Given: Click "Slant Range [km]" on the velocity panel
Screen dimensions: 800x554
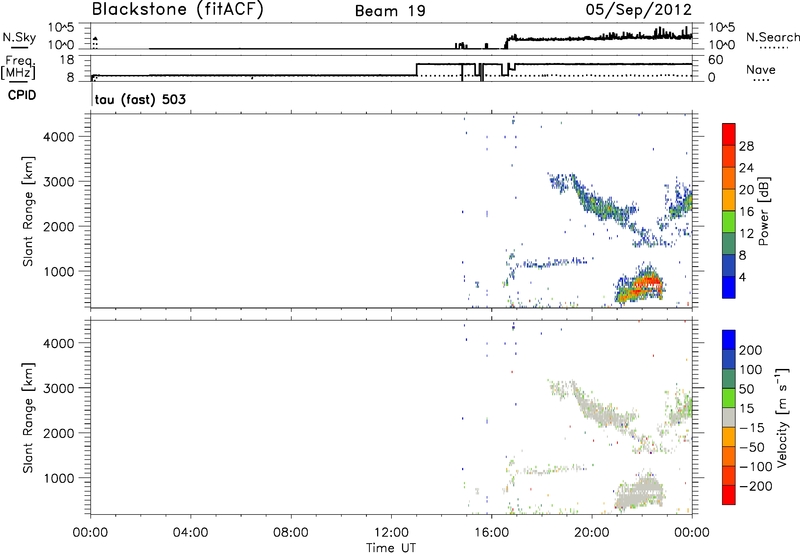Looking at the screenshot, I should pos(28,418).
